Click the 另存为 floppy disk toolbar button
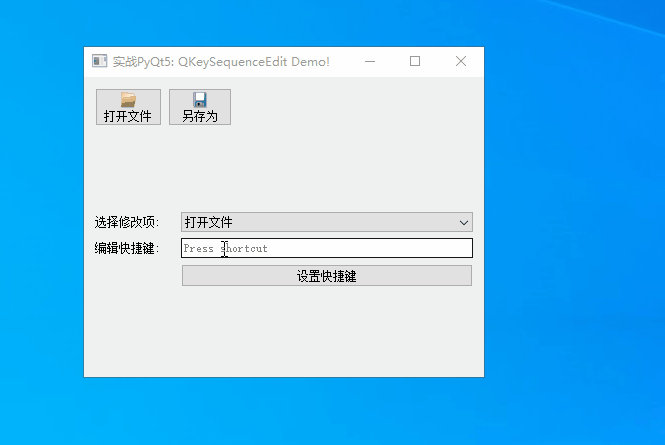The image size is (665, 445). click(x=200, y=107)
